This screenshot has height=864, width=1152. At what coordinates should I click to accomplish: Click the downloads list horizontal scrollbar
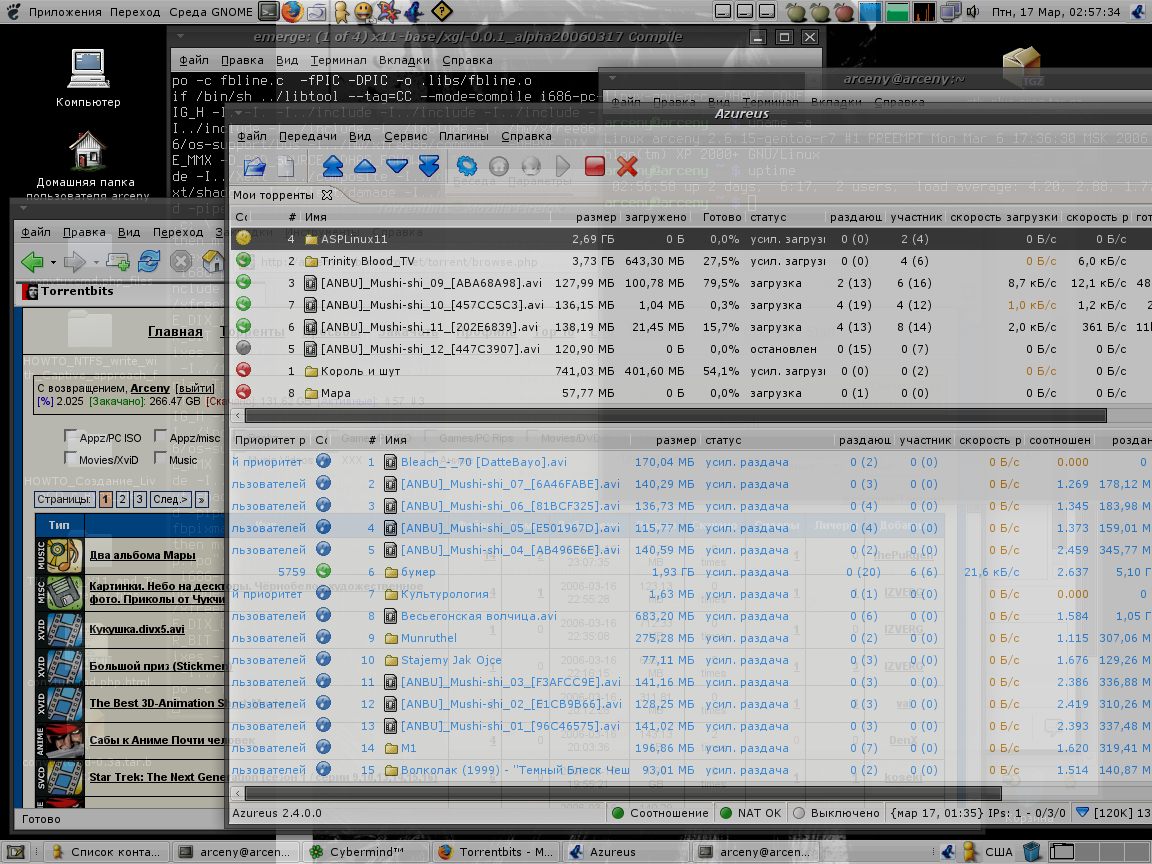675,416
